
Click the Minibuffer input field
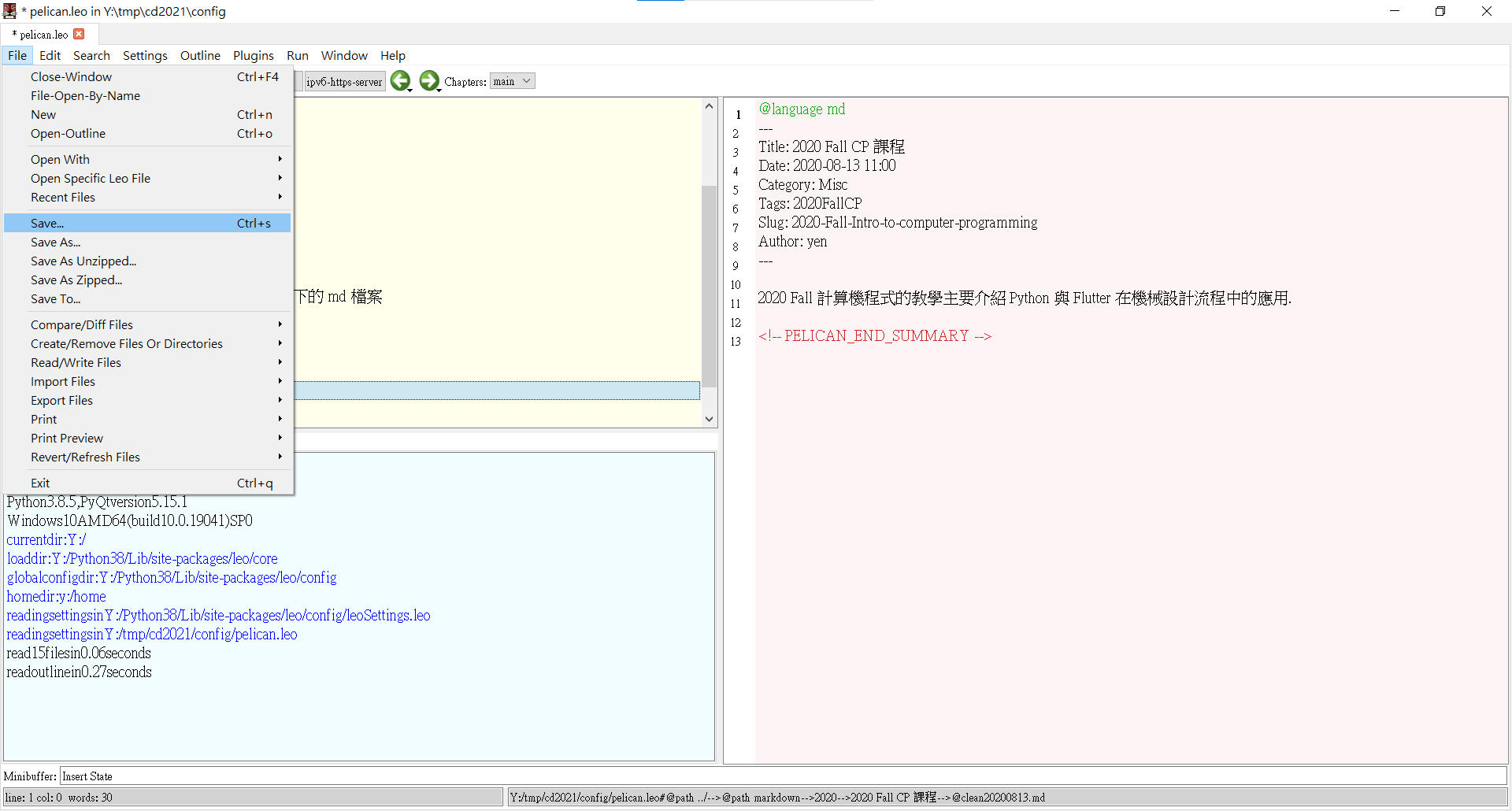[x=783, y=776]
